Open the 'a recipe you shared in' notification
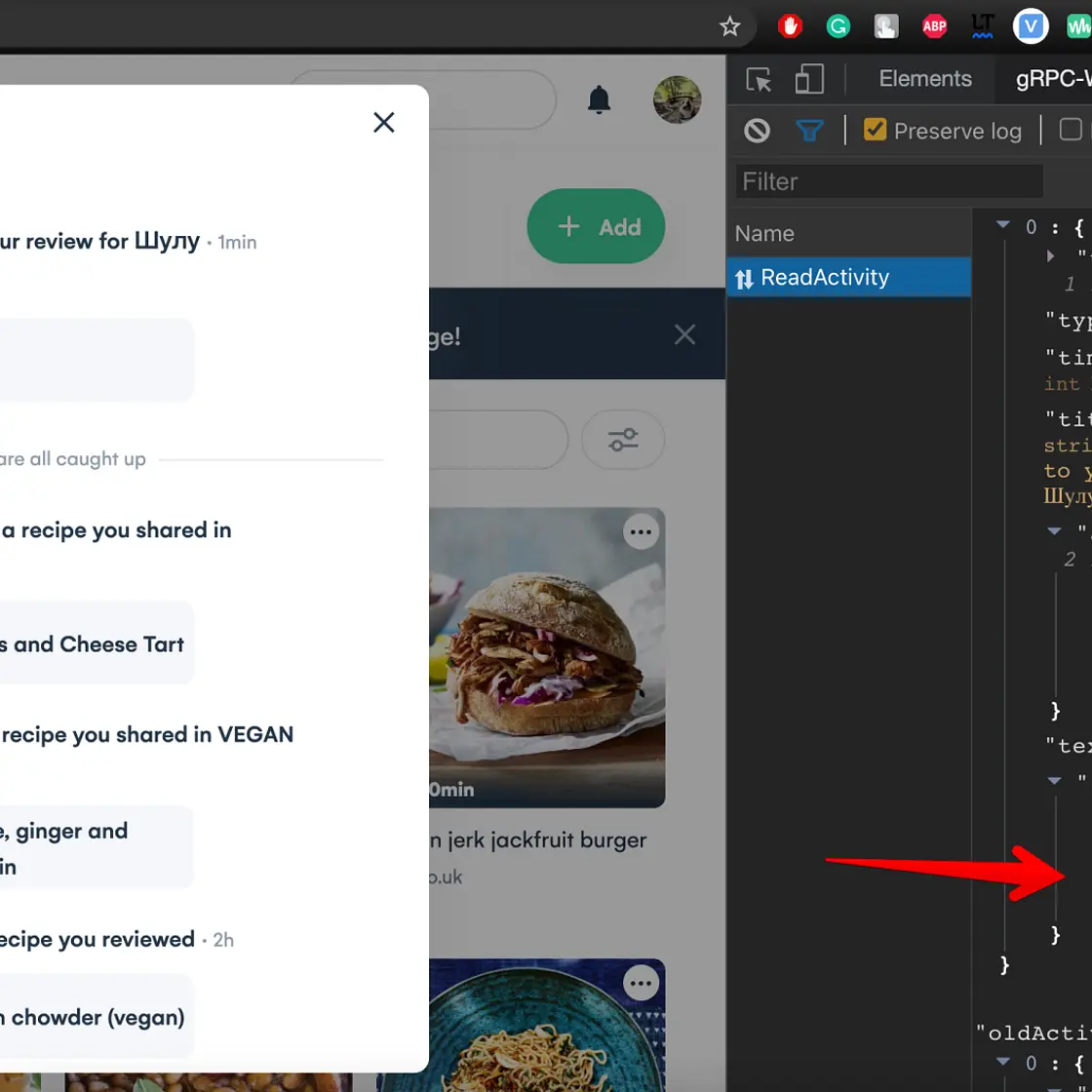Screen dimensions: 1092x1092 [x=116, y=530]
